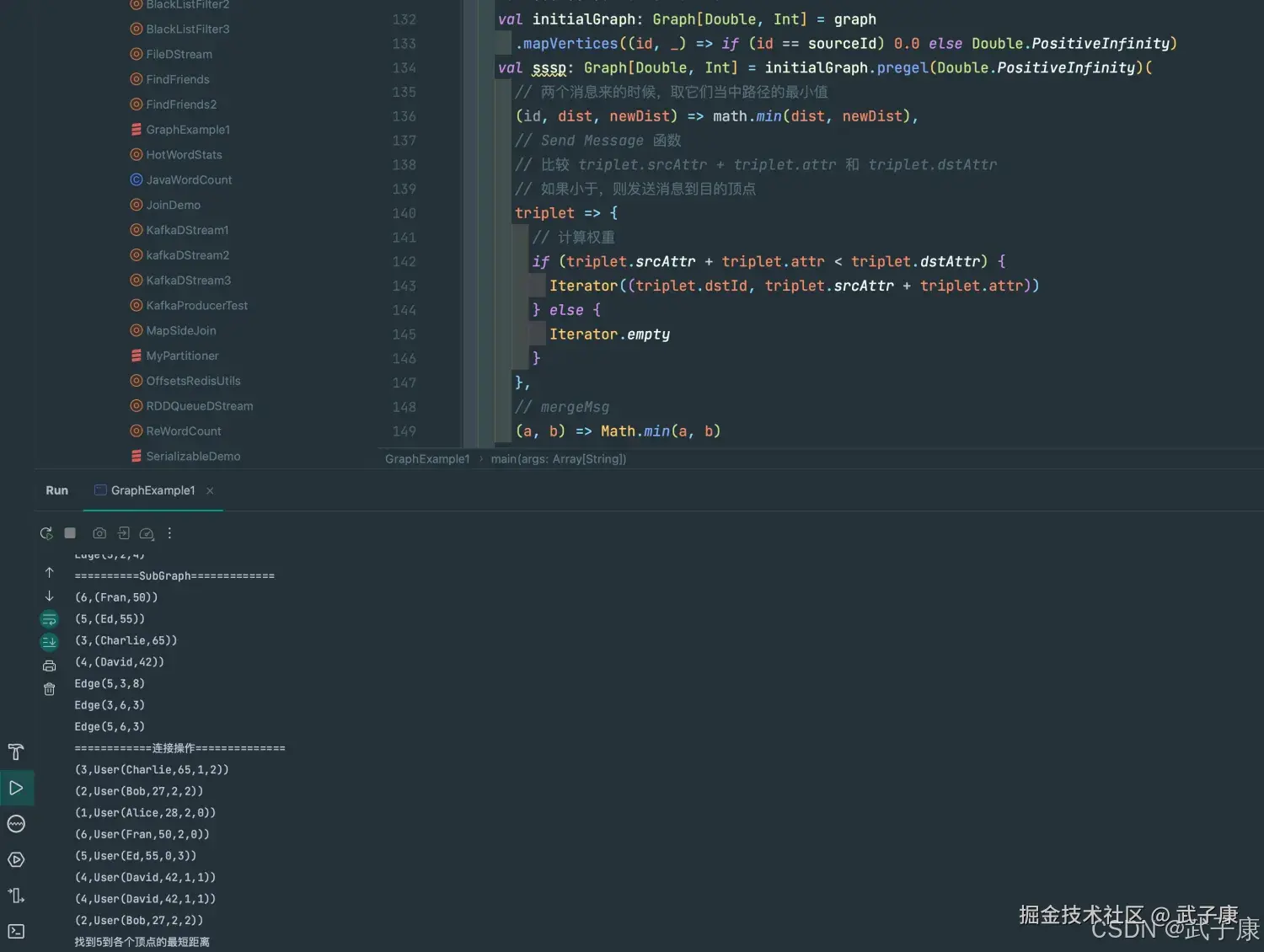Open the Run toolbar more options menu

tap(169, 533)
